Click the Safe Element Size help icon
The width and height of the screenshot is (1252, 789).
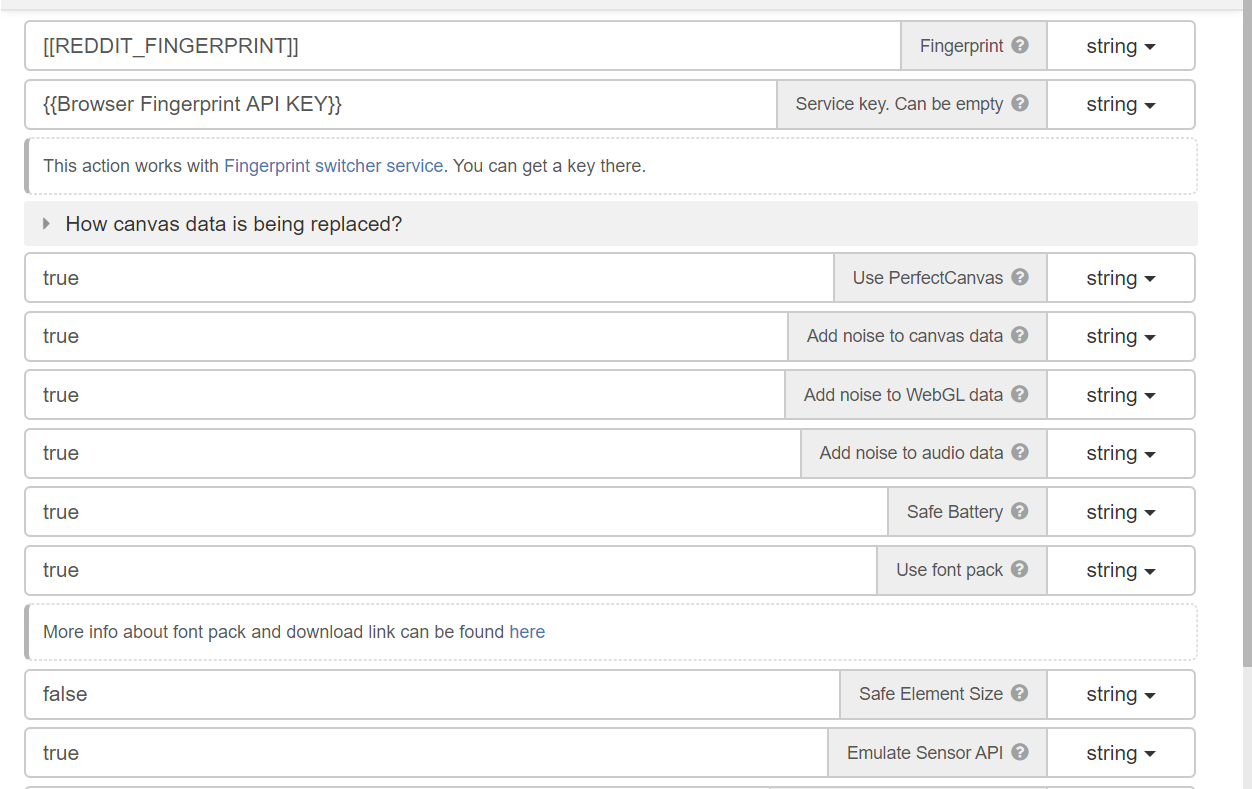(1020, 693)
